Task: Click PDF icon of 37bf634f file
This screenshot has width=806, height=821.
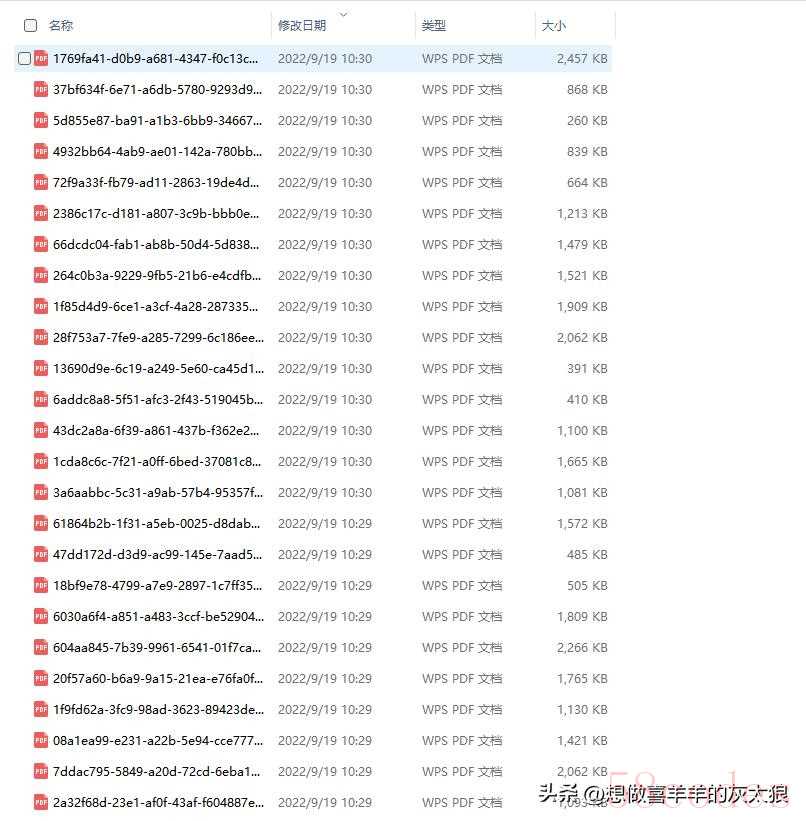Action: click(41, 90)
